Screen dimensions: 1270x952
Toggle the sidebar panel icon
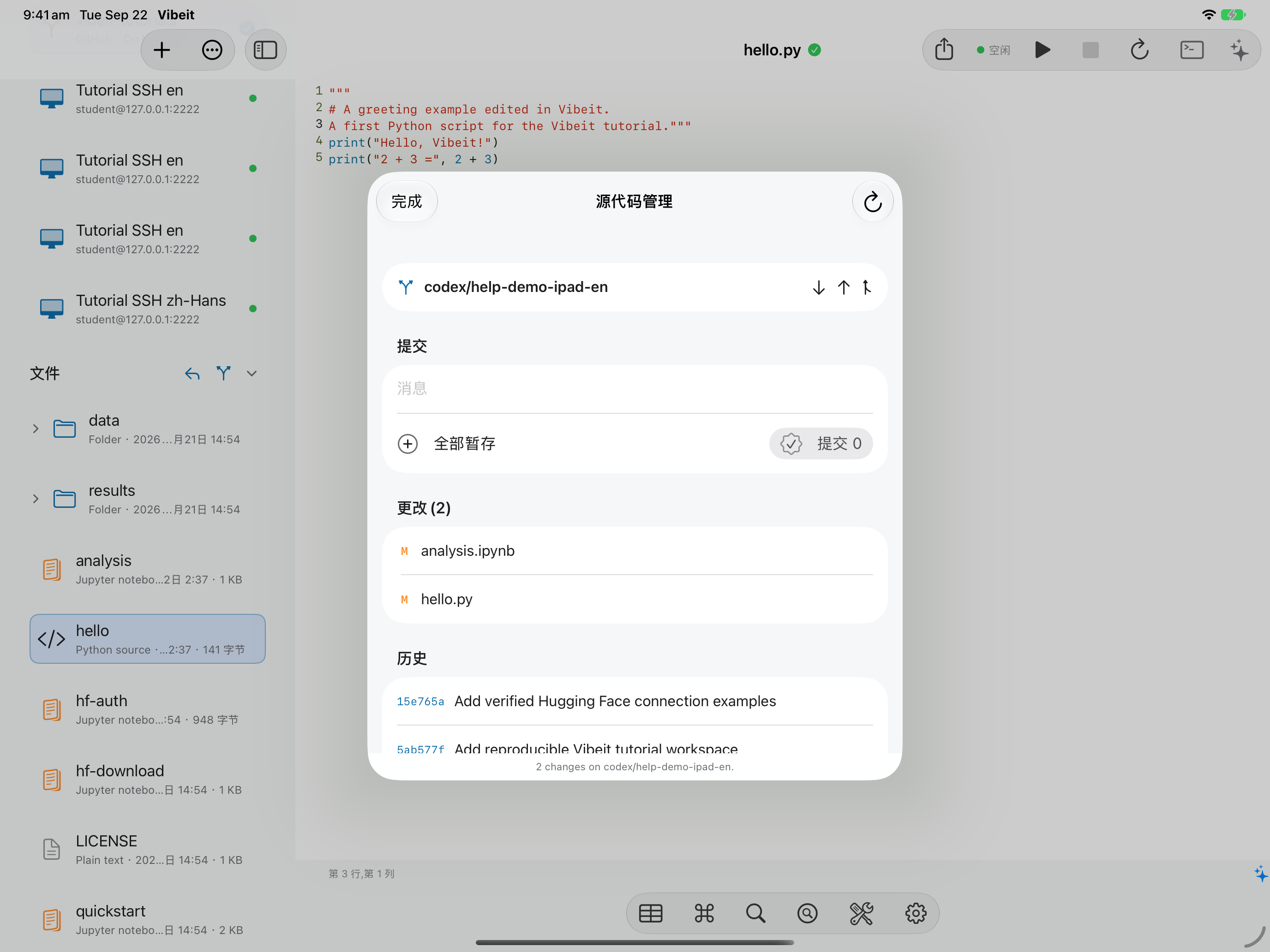(x=265, y=50)
